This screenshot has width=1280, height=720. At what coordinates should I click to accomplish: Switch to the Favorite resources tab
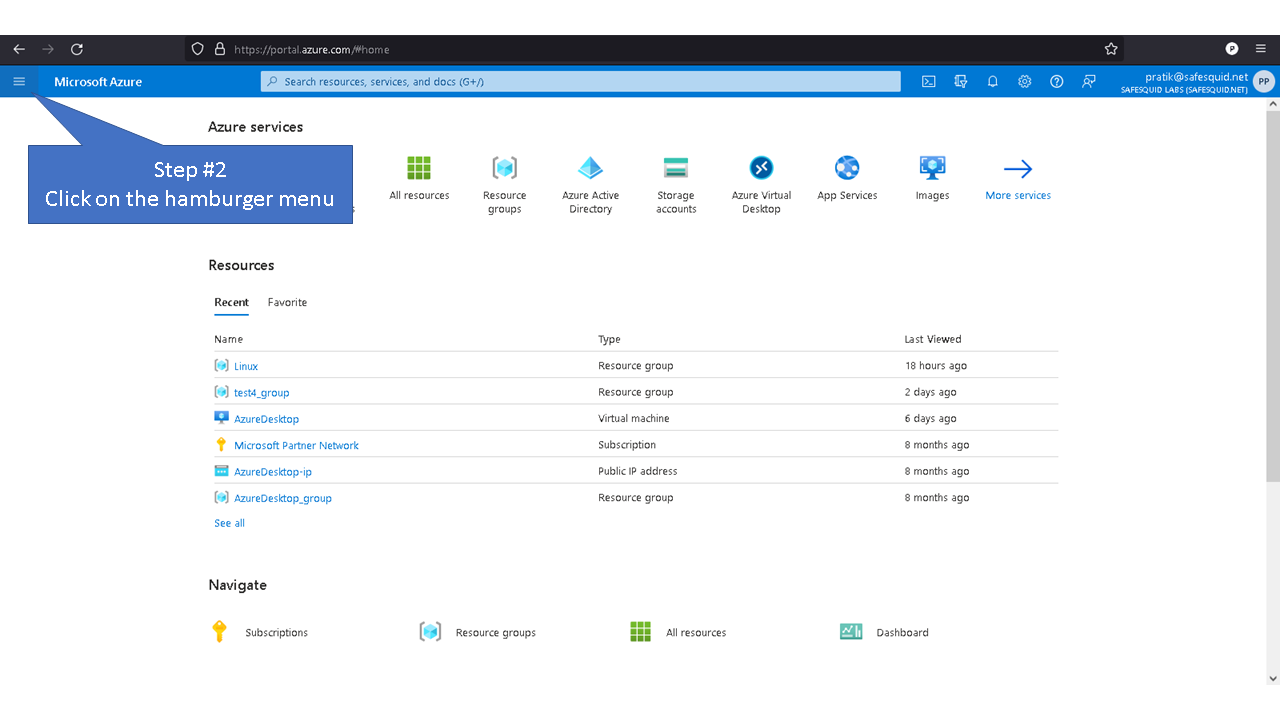click(x=287, y=302)
